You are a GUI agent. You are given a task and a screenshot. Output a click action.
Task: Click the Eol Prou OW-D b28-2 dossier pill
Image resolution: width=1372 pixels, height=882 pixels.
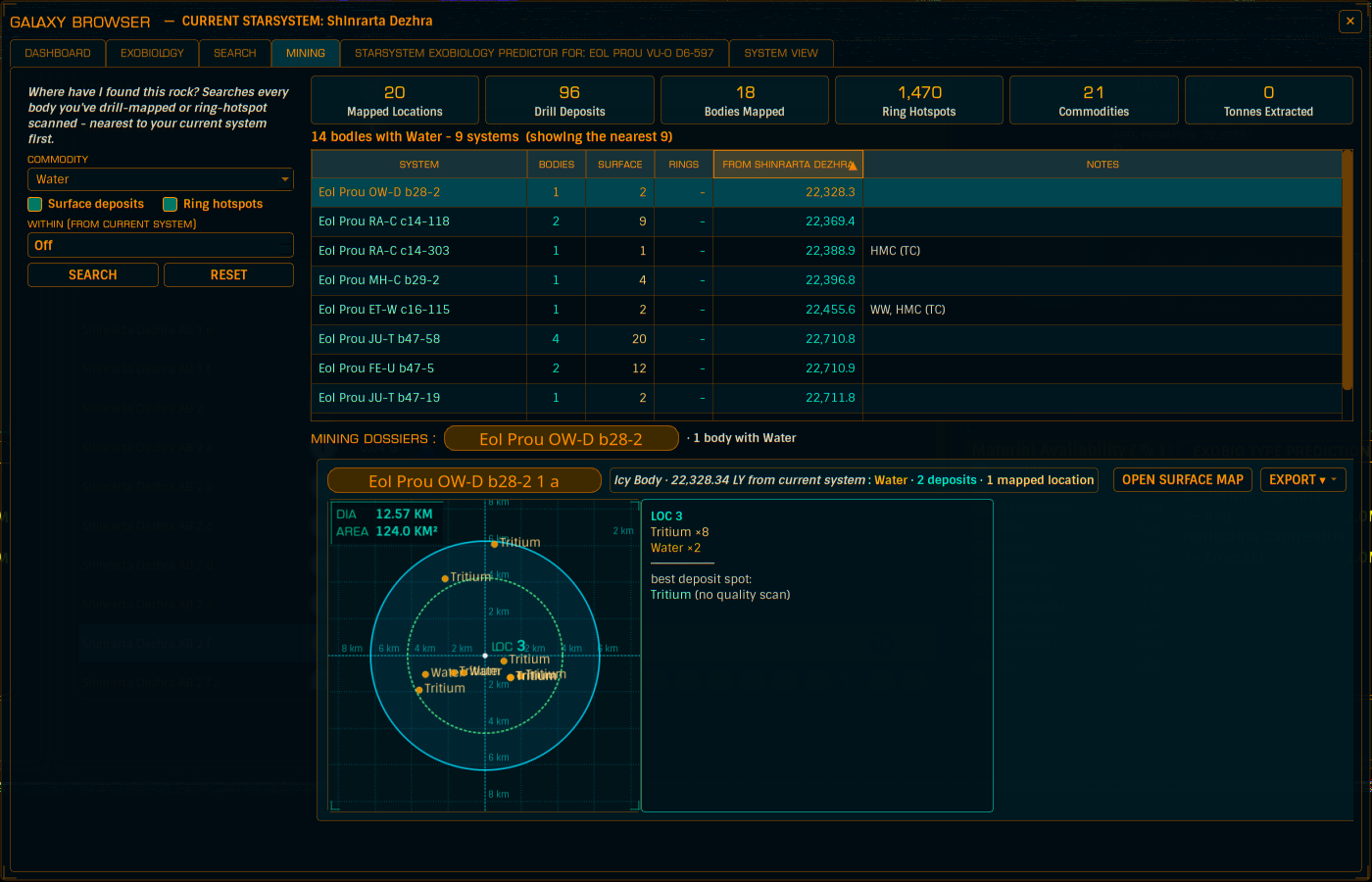tap(561, 439)
